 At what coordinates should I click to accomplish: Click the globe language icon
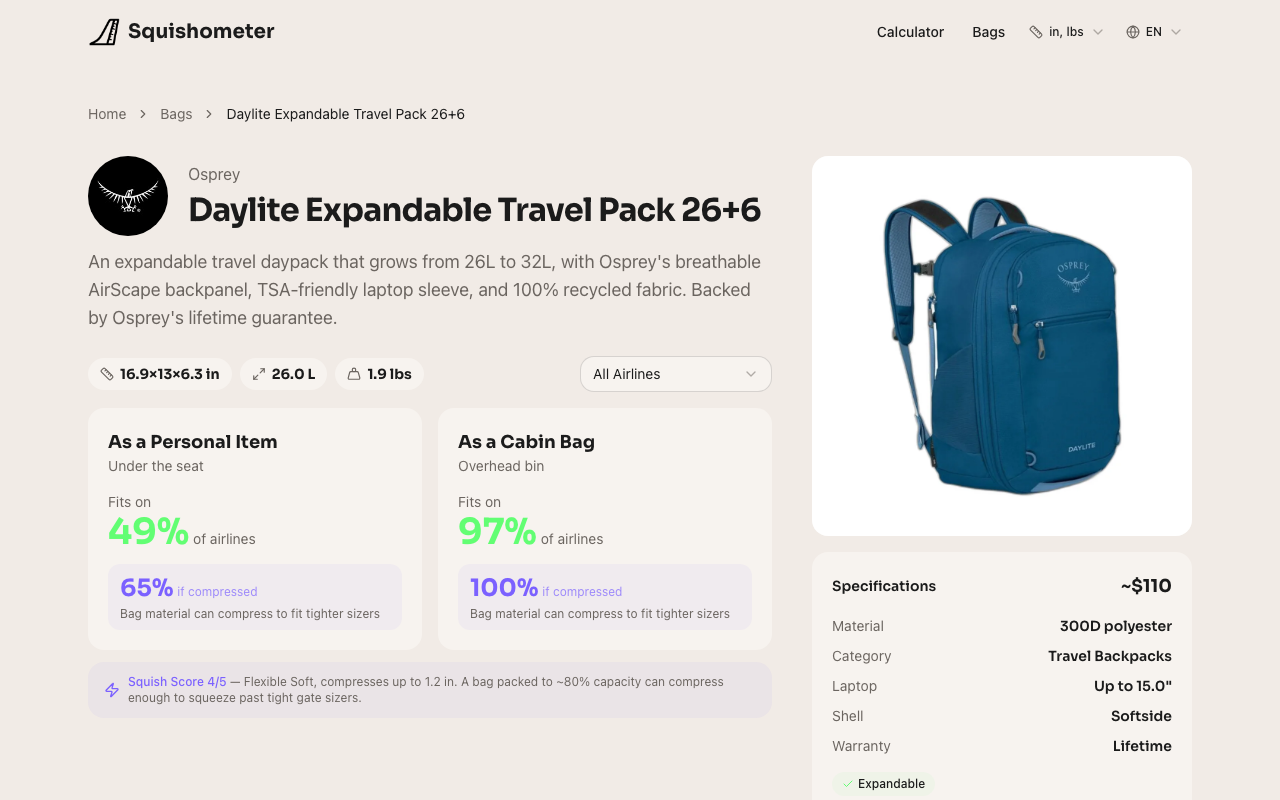point(1133,32)
